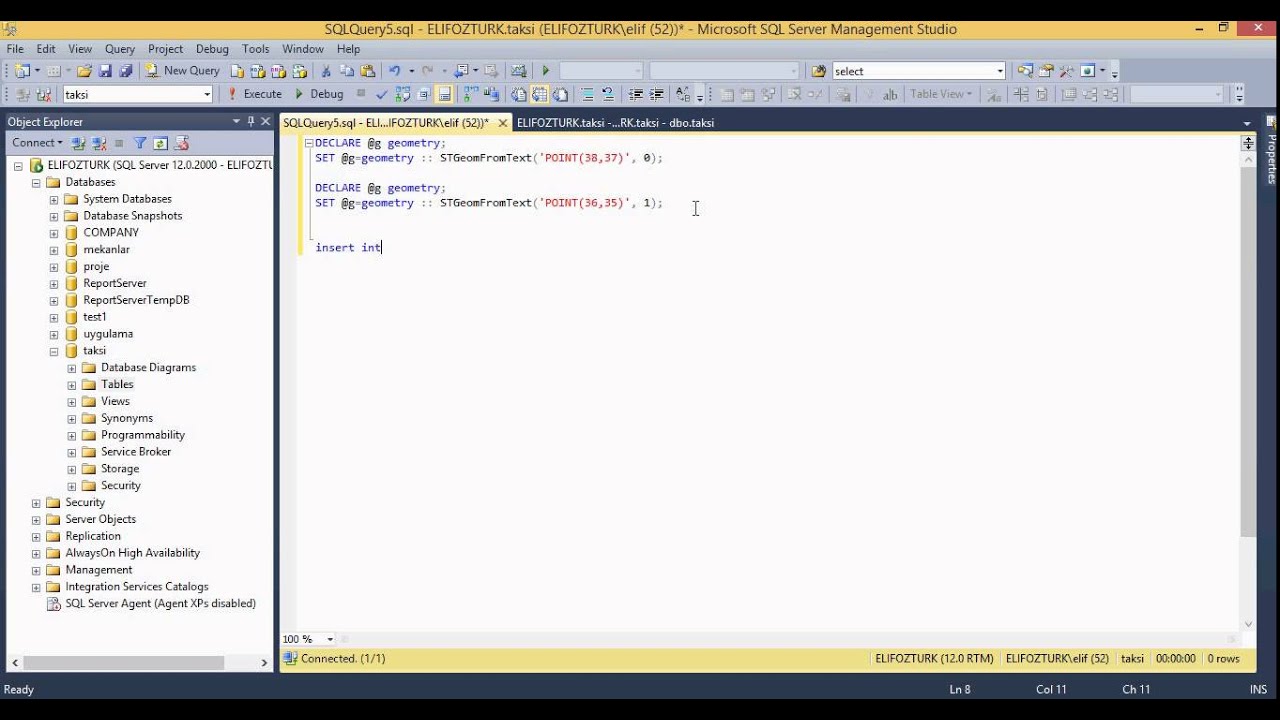Switch to the ELIFOZTURK.taksi dbo.taksi tab
1280x720 pixels.
[615, 122]
